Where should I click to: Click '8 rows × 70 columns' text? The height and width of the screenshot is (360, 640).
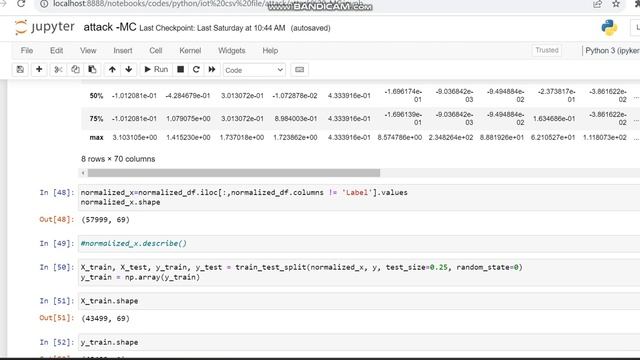pos(118,159)
